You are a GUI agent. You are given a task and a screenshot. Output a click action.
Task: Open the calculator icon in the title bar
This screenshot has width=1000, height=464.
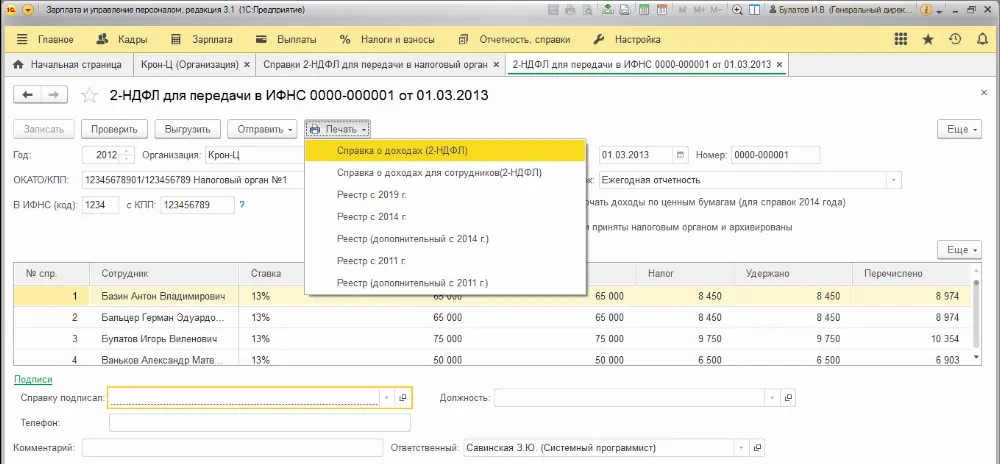pyautogui.click(x=645, y=10)
